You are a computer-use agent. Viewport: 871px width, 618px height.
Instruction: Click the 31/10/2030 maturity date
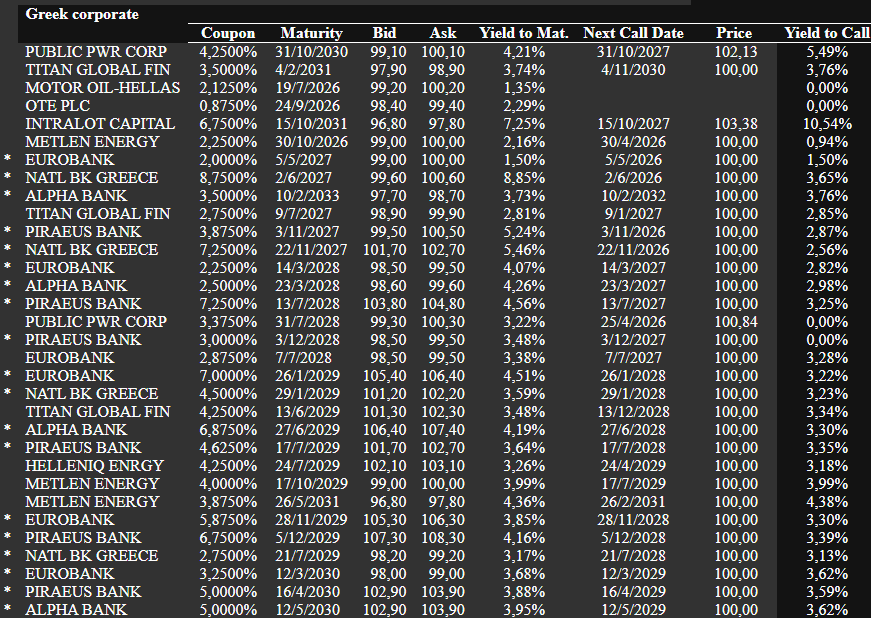311,52
